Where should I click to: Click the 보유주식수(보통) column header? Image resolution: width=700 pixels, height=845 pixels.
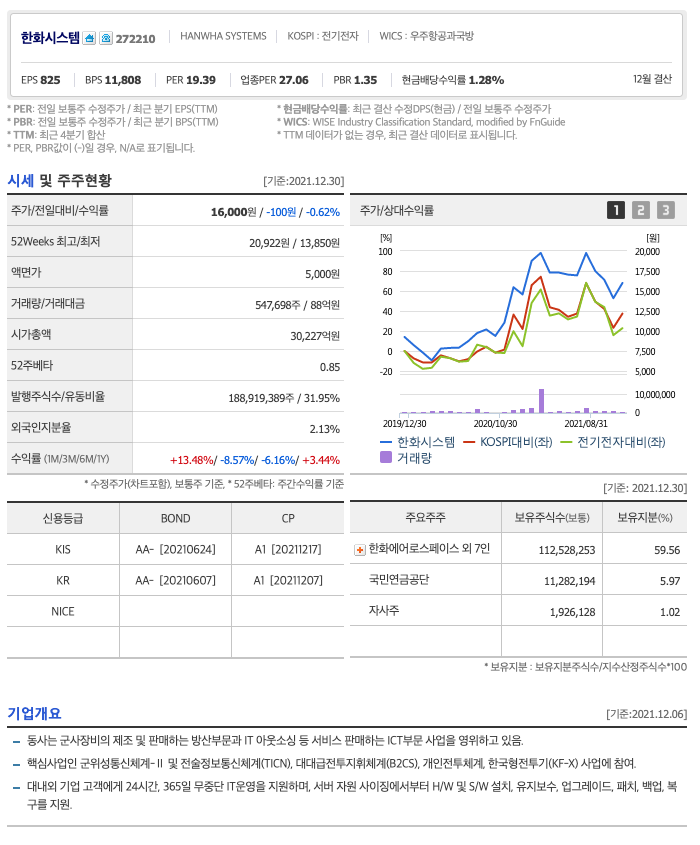[552, 518]
